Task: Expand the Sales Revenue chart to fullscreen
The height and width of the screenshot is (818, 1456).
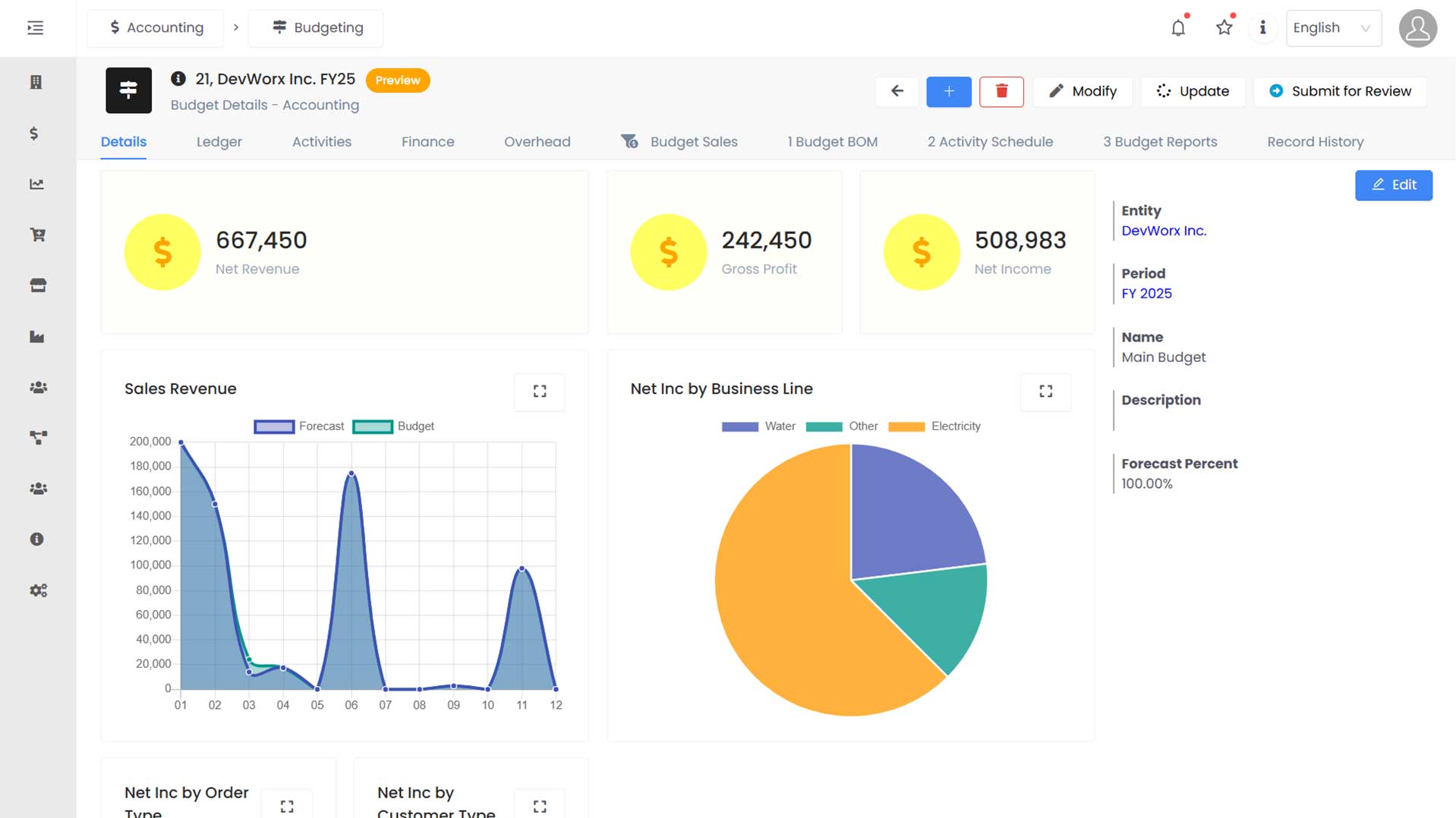Action: tap(539, 392)
